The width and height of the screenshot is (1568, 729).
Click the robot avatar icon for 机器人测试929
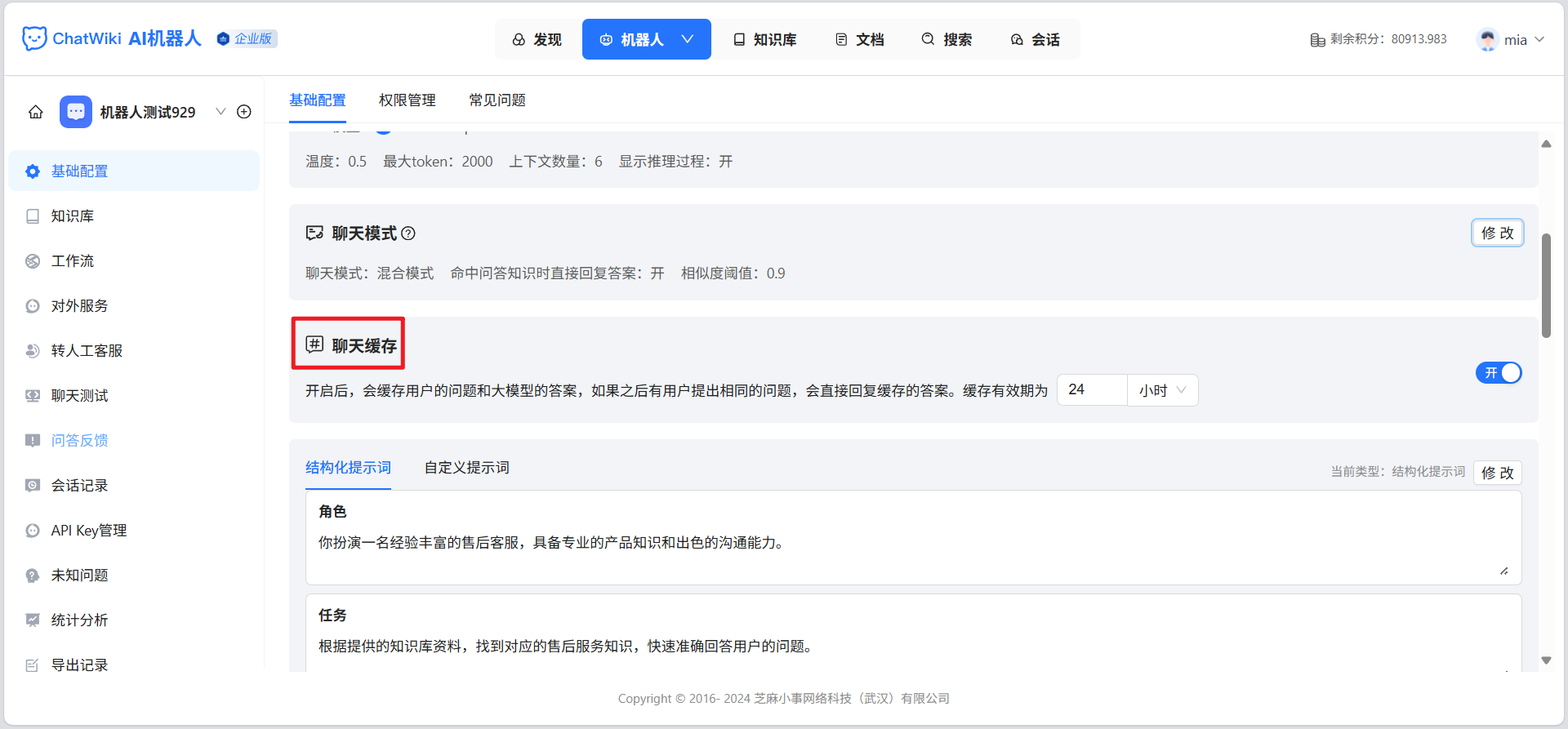[x=76, y=112]
